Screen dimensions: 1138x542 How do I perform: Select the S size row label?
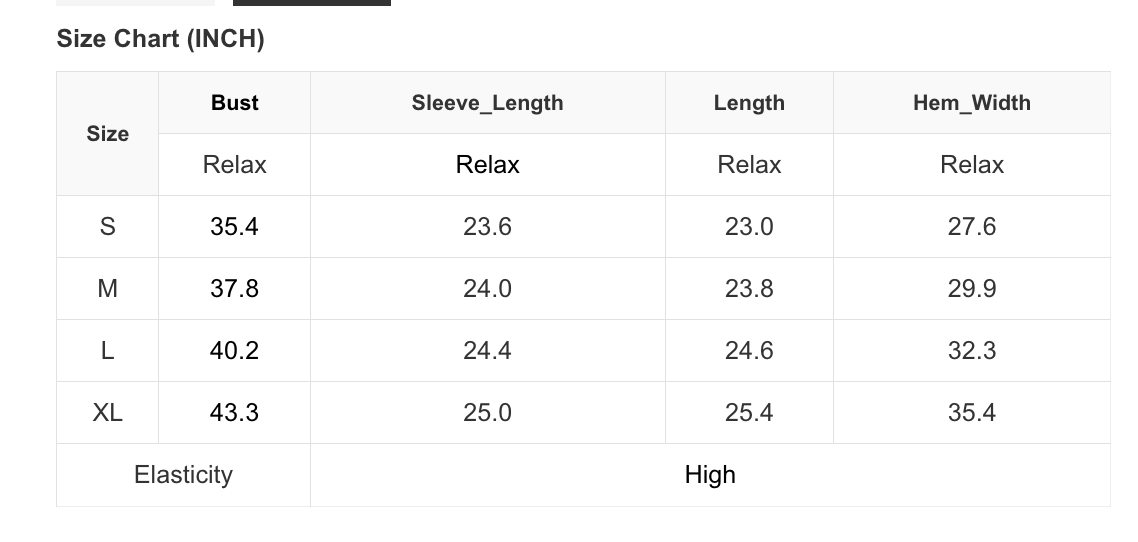(x=107, y=227)
